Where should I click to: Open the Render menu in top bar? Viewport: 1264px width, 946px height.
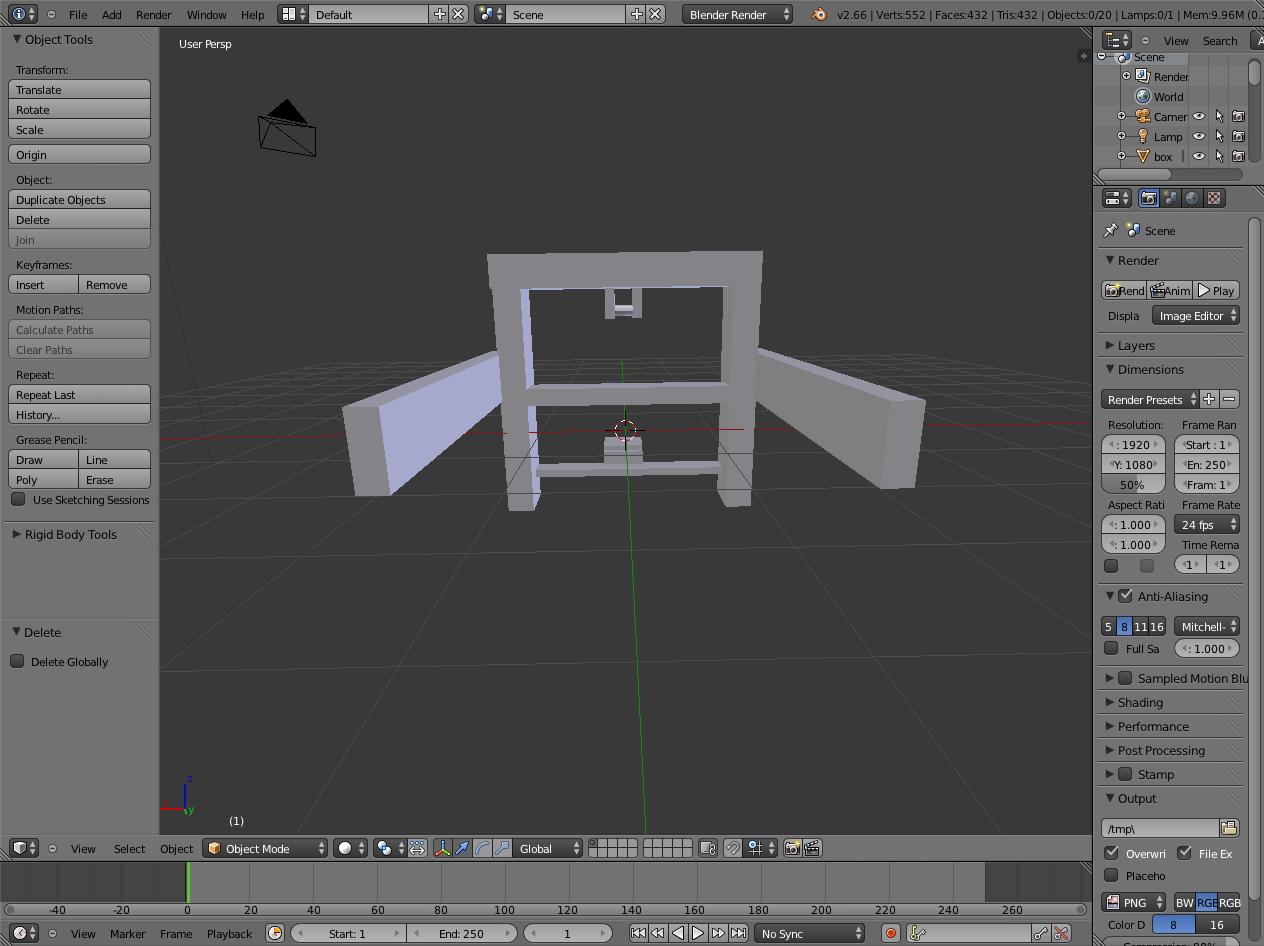153,14
